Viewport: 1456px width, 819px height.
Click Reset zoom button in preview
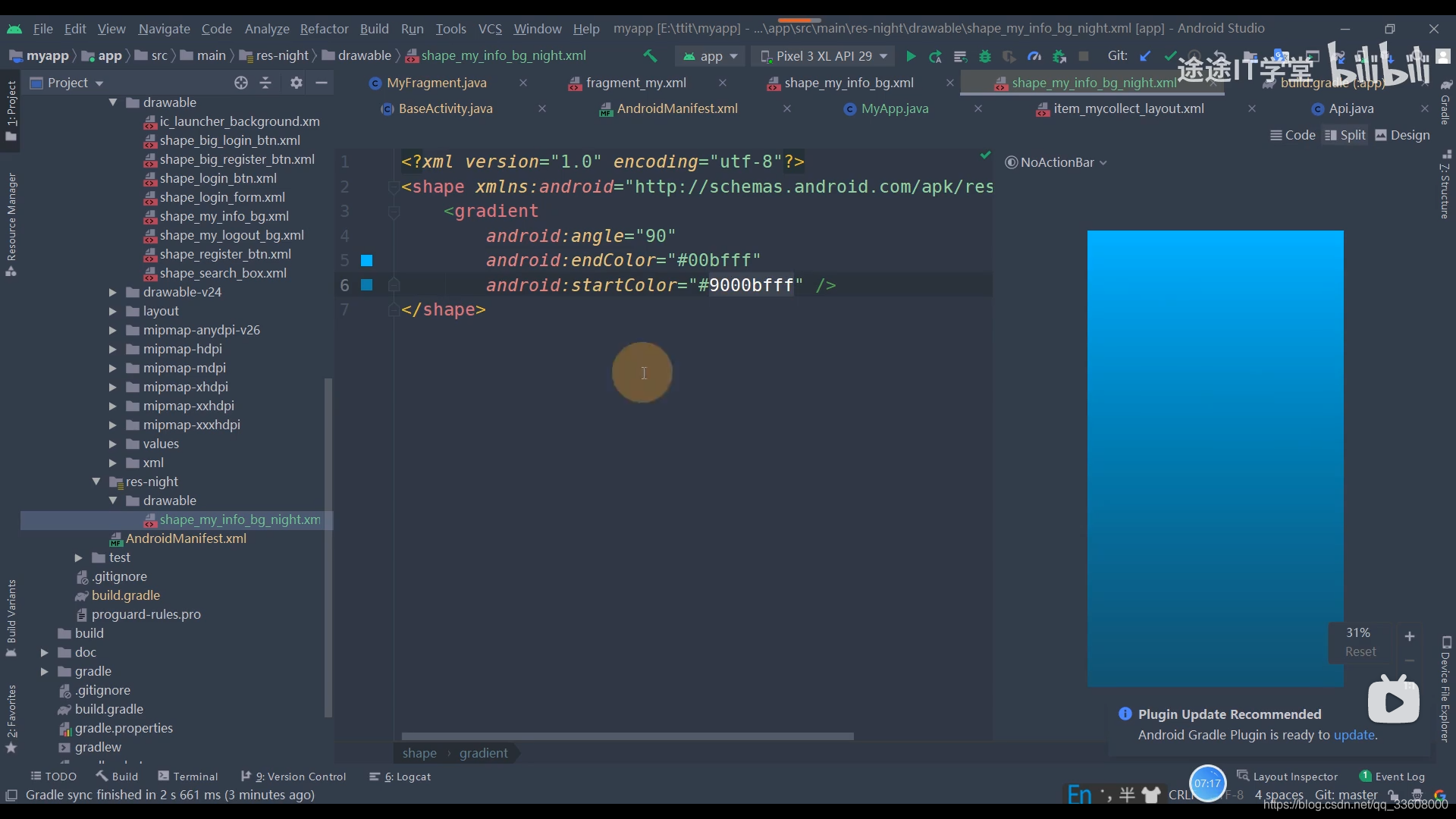[x=1360, y=651]
